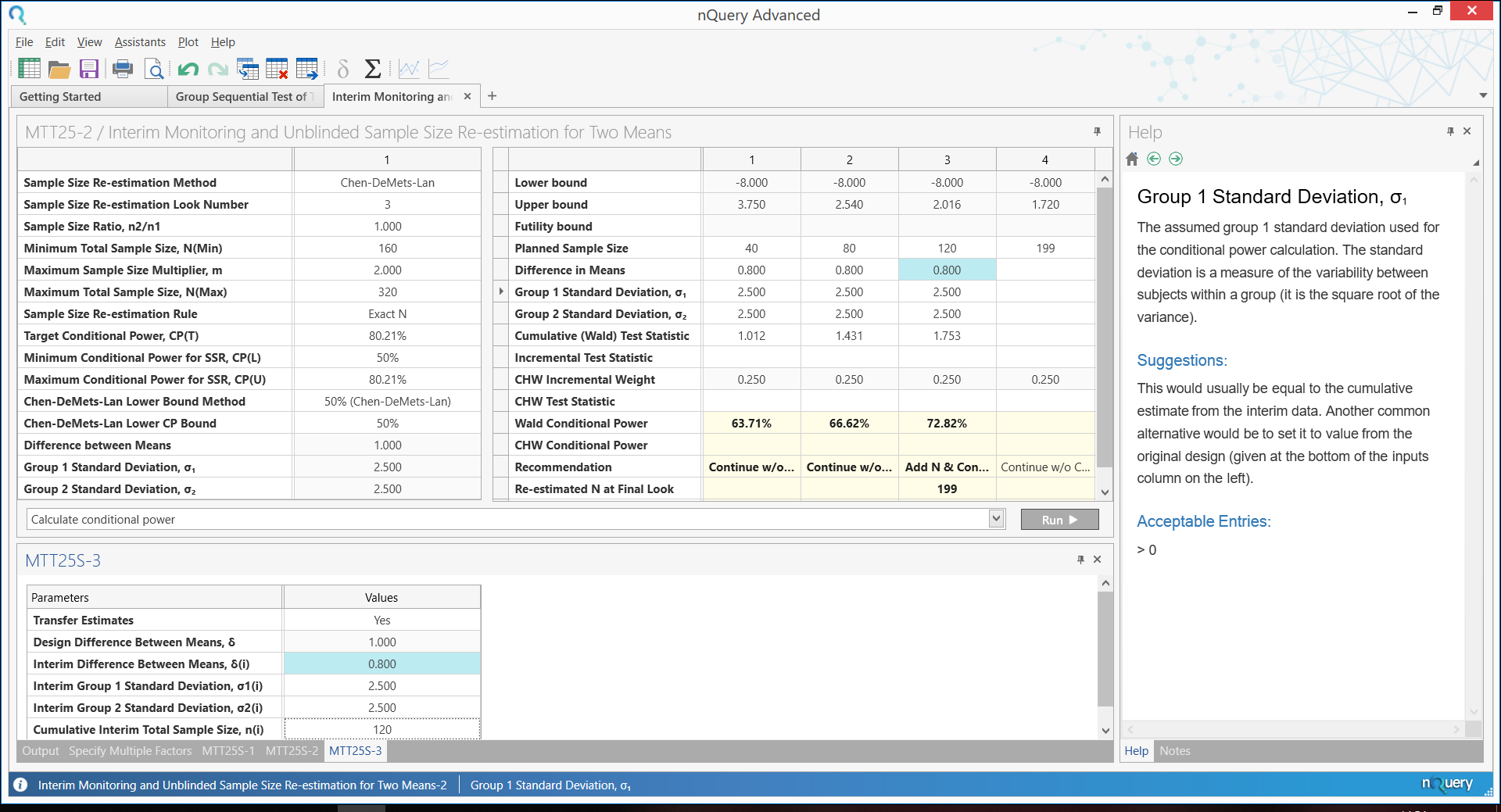Click the Sigma compute icon
1501x812 pixels.
[373, 70]
